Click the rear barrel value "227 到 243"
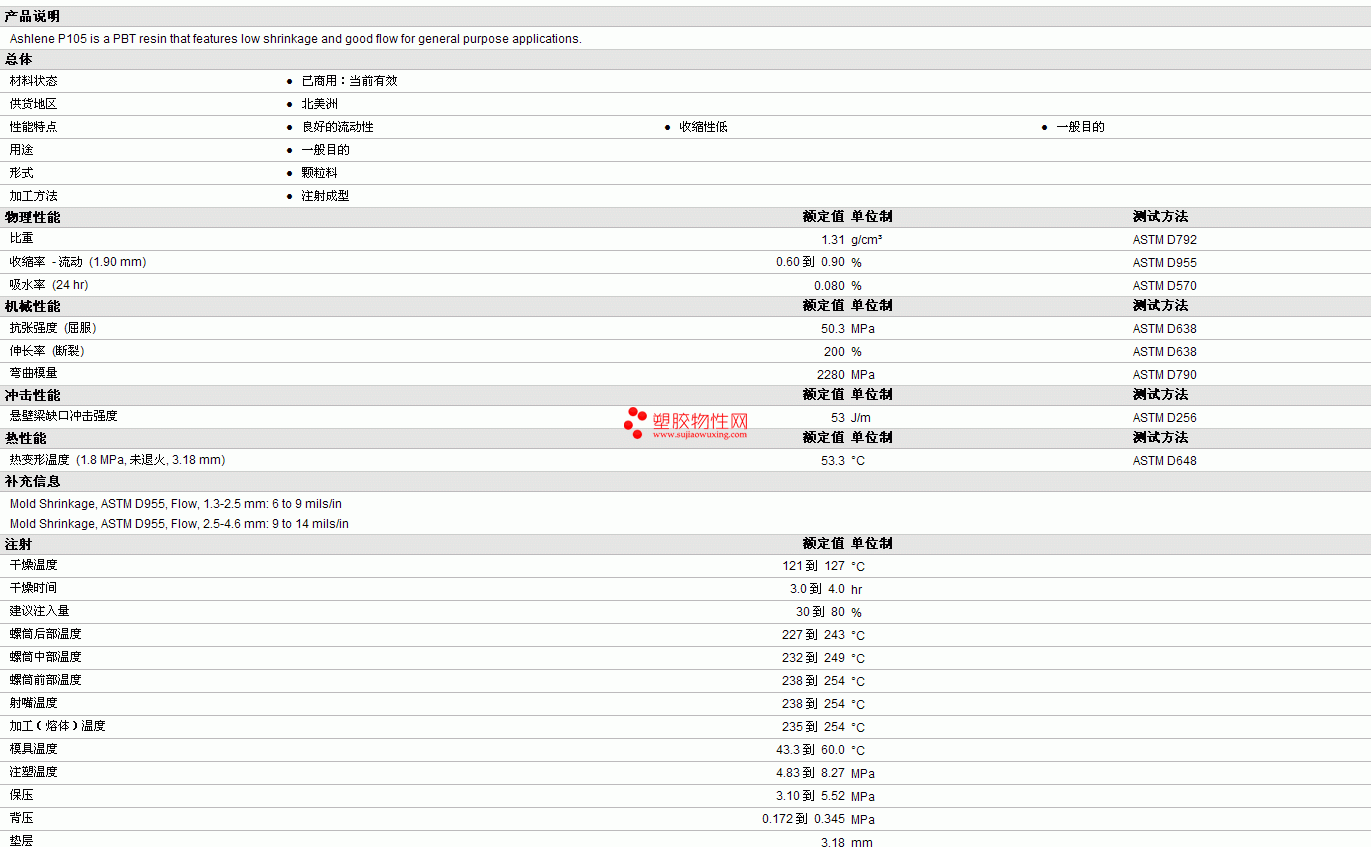1371x847 pixels. click(x=814, y=635)
